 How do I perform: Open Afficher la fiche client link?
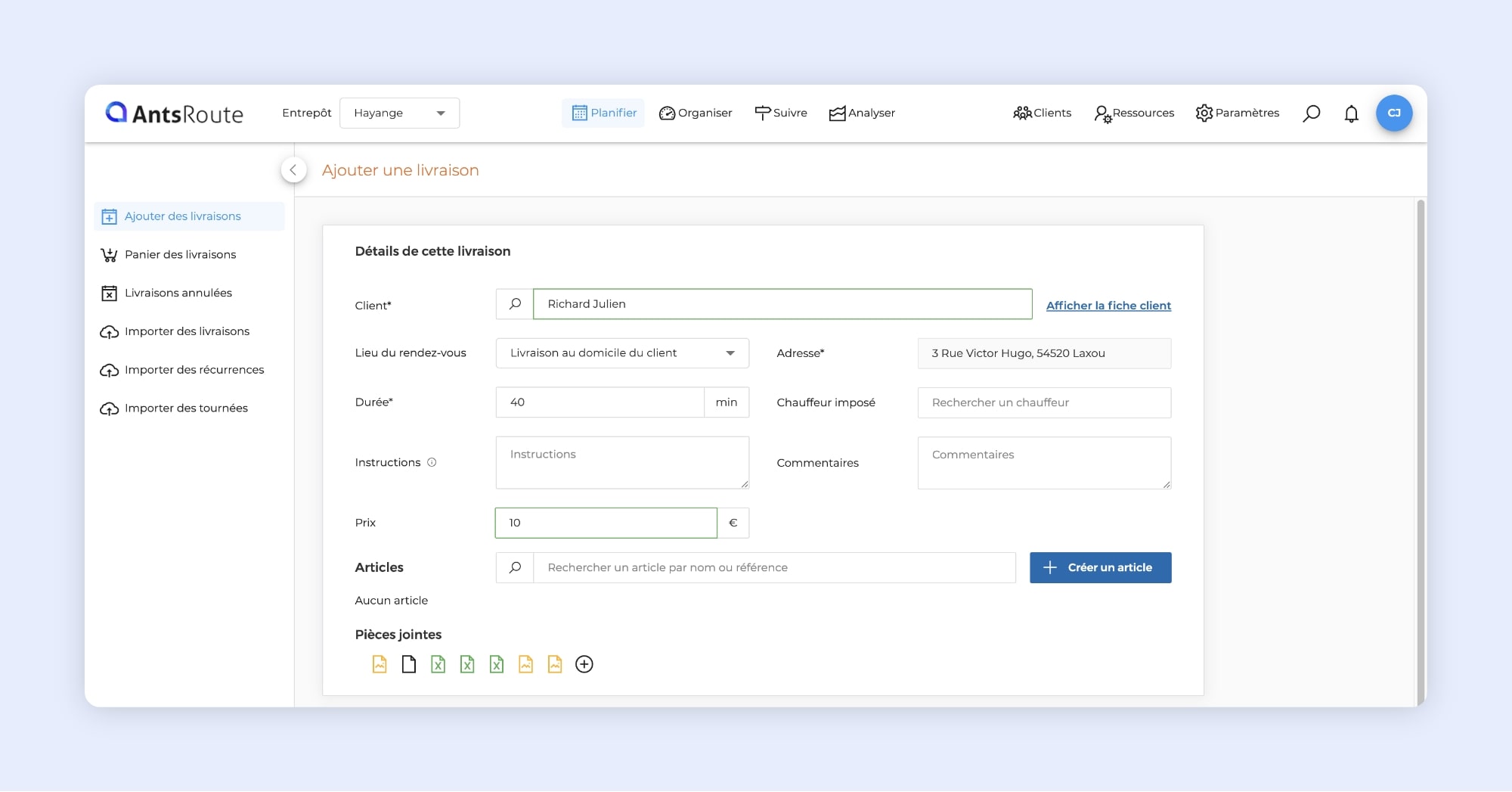coord(1108,306)
